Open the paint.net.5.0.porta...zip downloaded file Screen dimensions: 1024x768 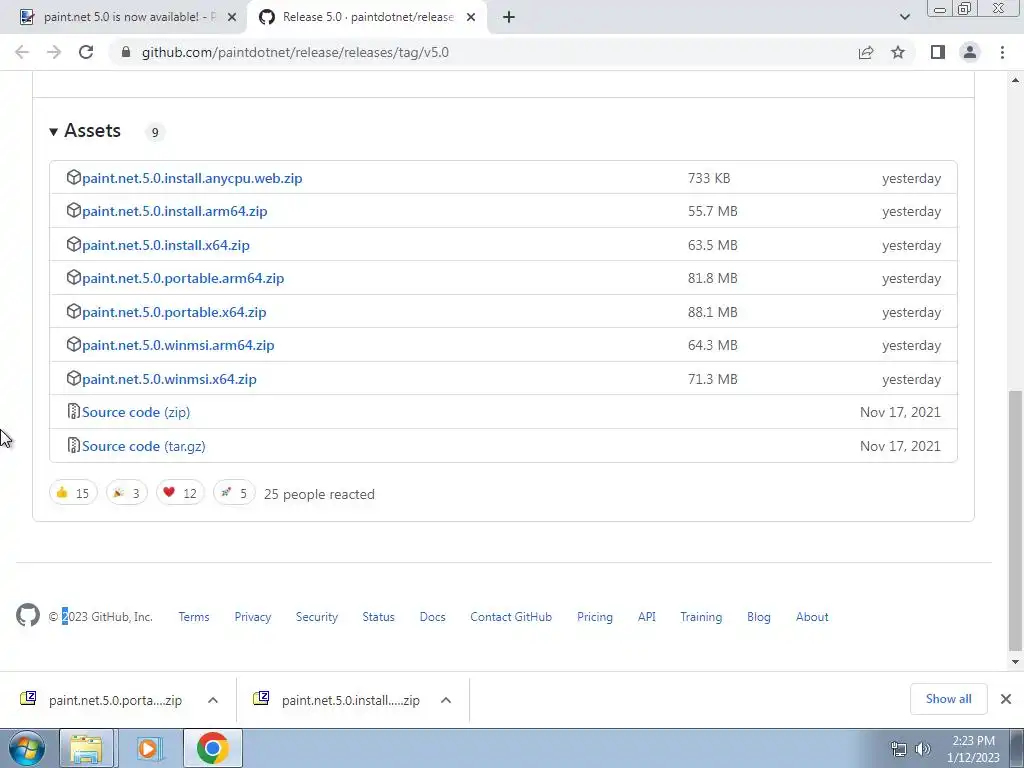[x=101, y=700]
